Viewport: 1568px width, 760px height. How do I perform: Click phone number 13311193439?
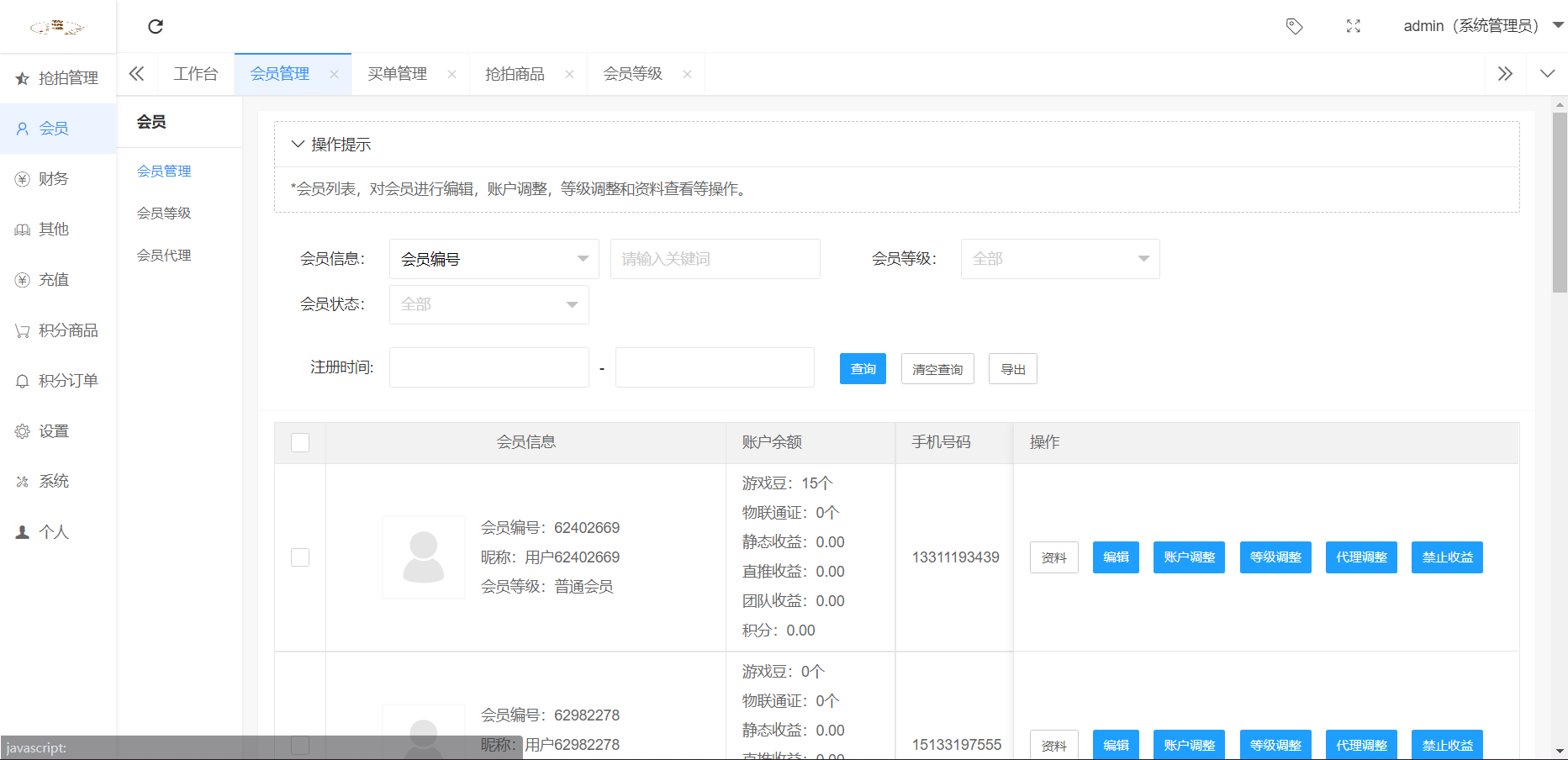(x=956, y=557)
